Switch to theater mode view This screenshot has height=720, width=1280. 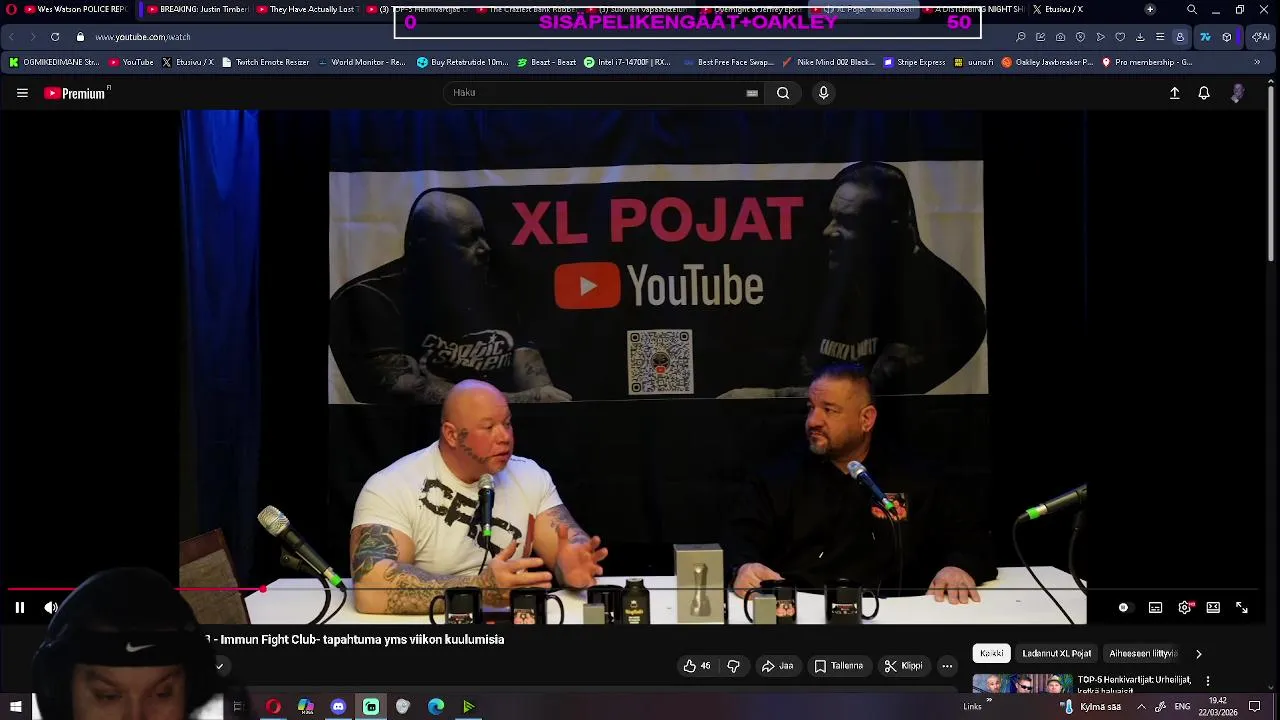point(1213,607)
